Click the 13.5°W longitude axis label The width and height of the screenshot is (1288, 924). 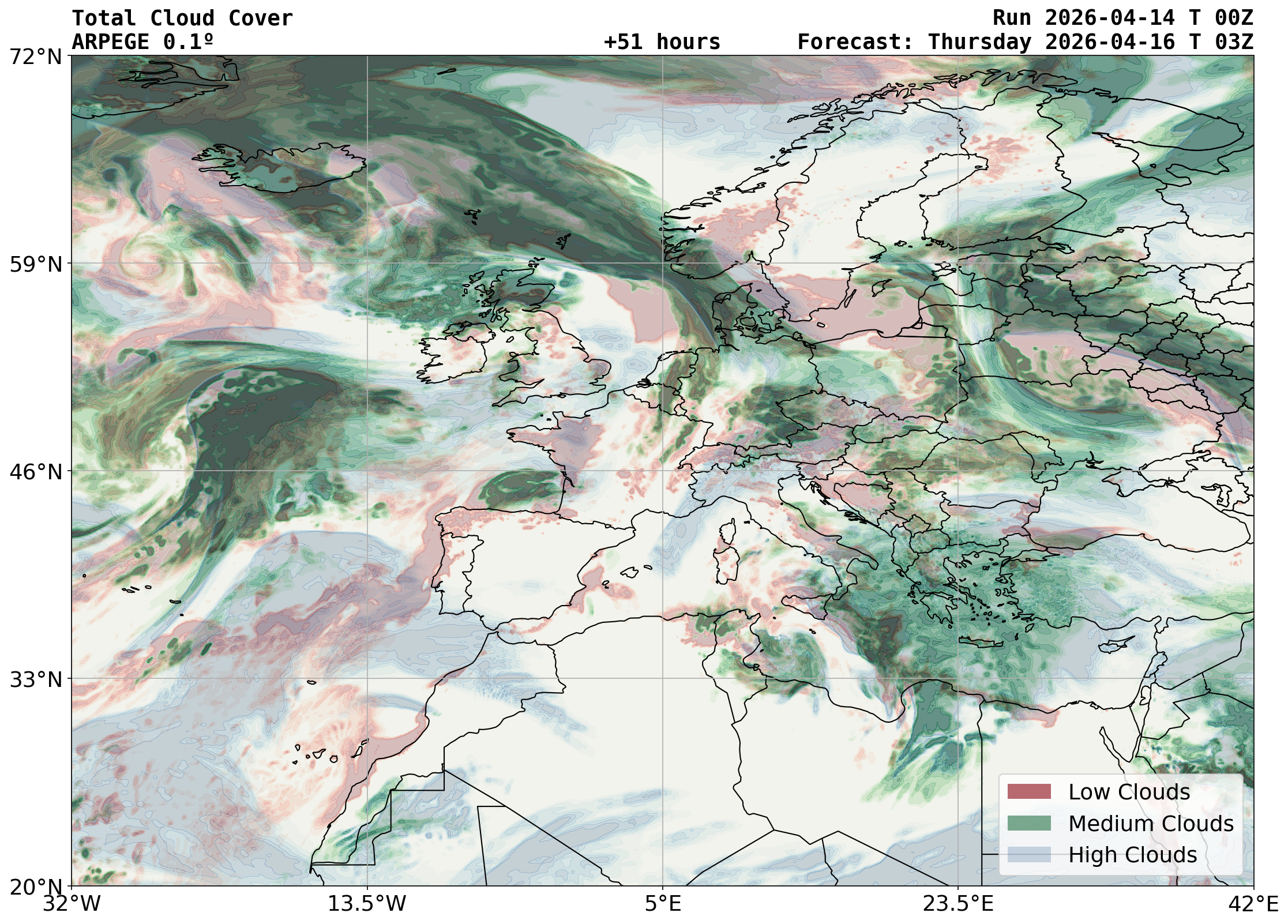pos(367,903)
